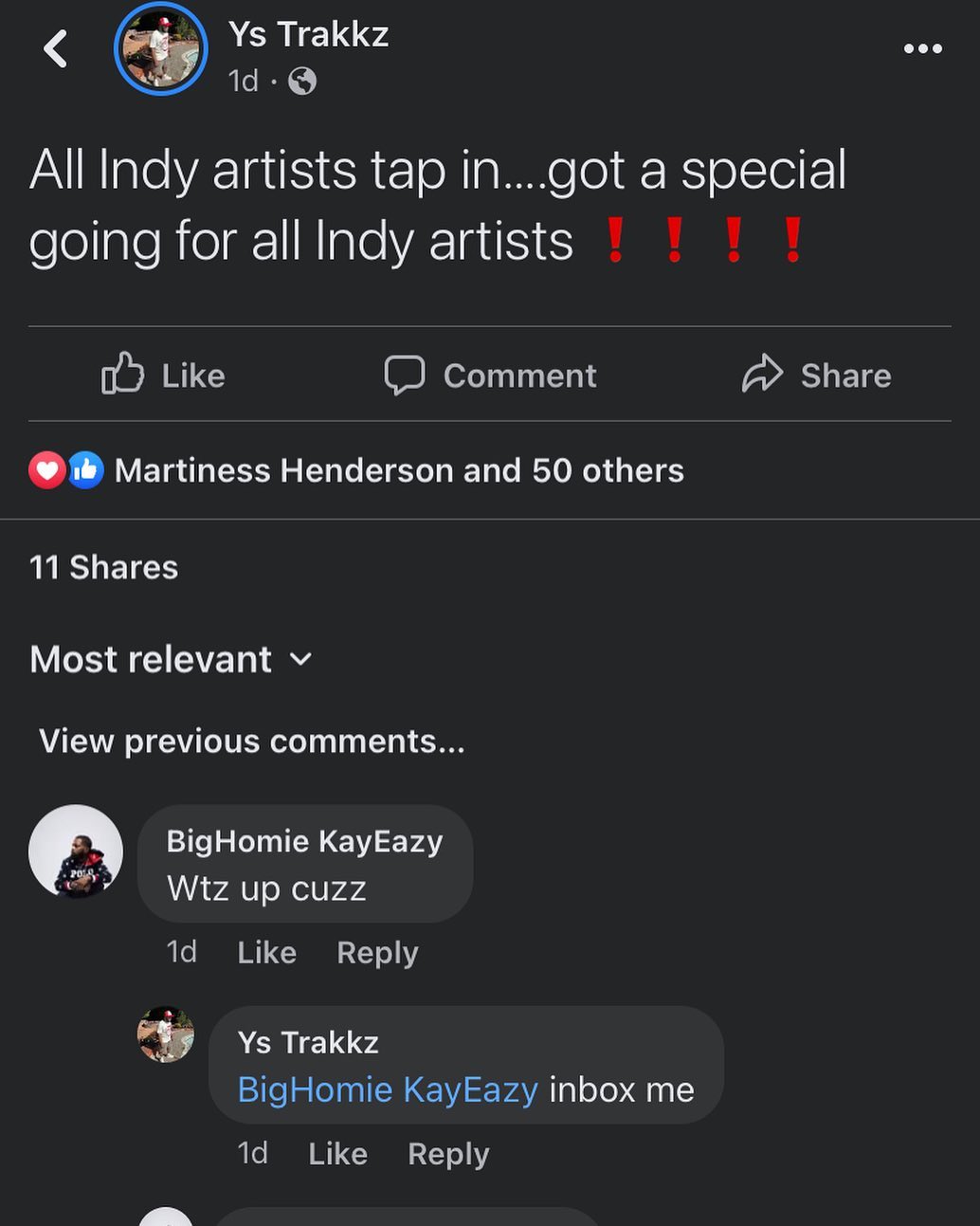Reply to Ys Trakkz's inbox me comment
Viewport: 980px width, 1226px height.
448,1153
